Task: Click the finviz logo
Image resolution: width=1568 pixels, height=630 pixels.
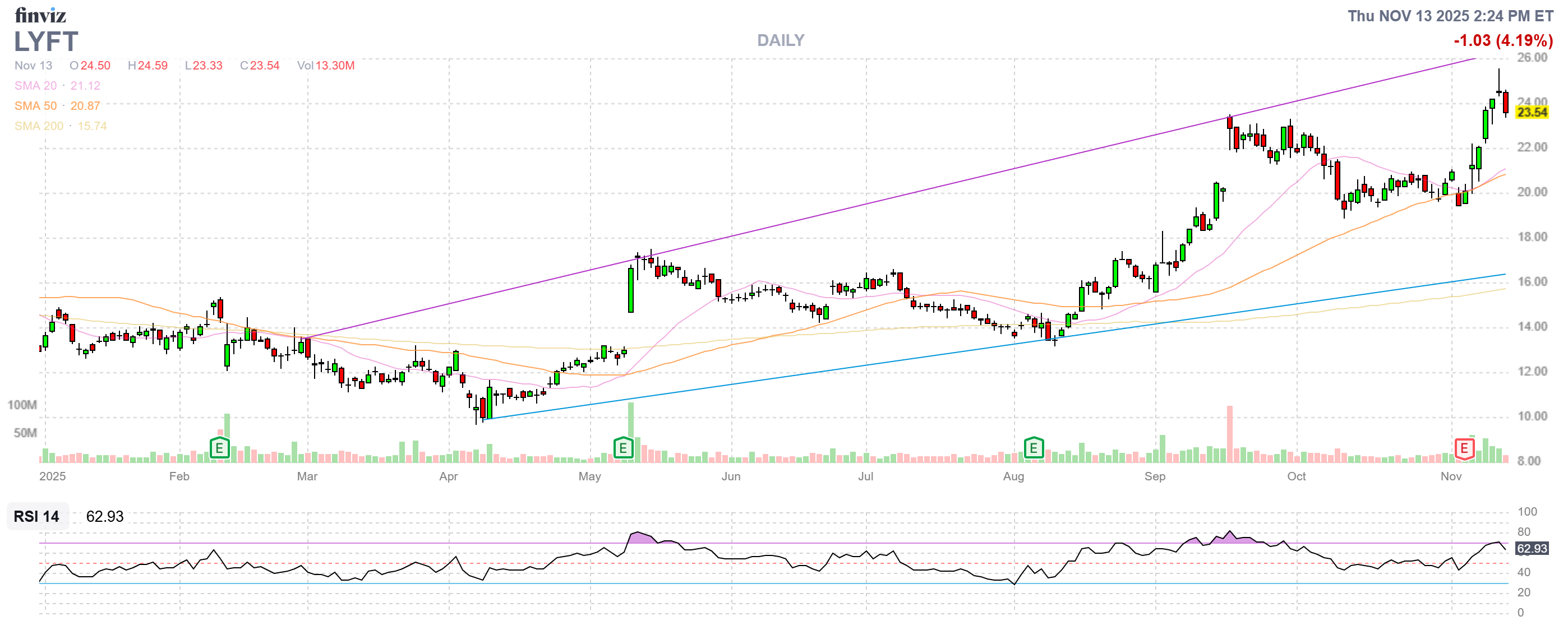Action: coord(40,15)
